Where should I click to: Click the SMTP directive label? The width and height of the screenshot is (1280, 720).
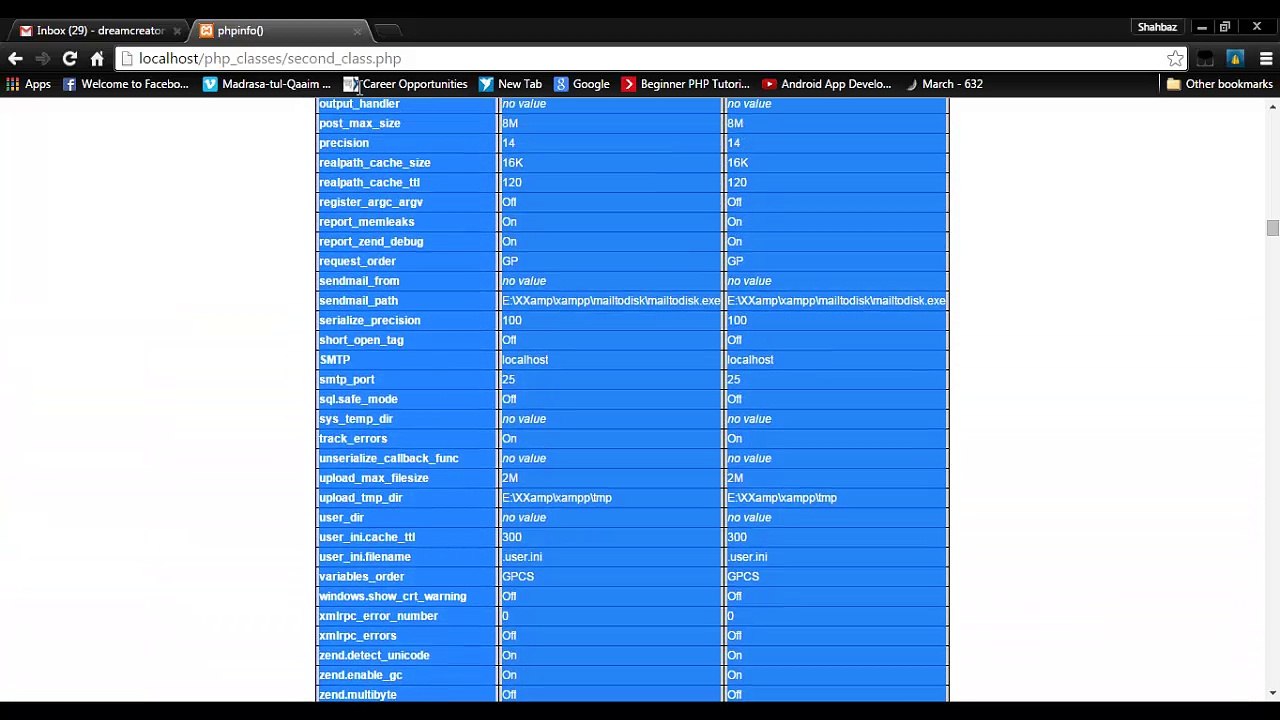tap(335, 360)
